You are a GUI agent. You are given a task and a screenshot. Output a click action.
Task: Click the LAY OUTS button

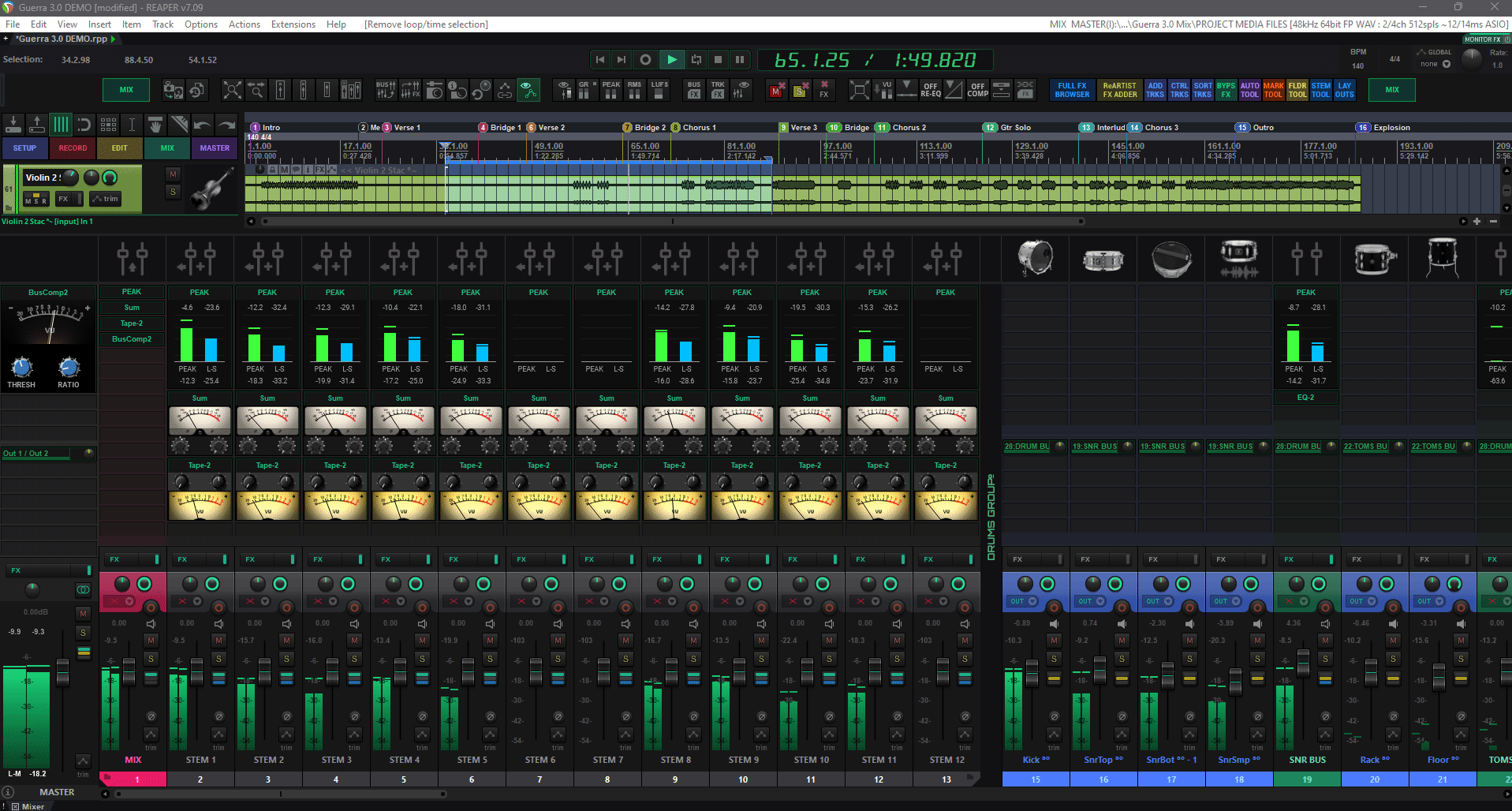pos(1345,90)
